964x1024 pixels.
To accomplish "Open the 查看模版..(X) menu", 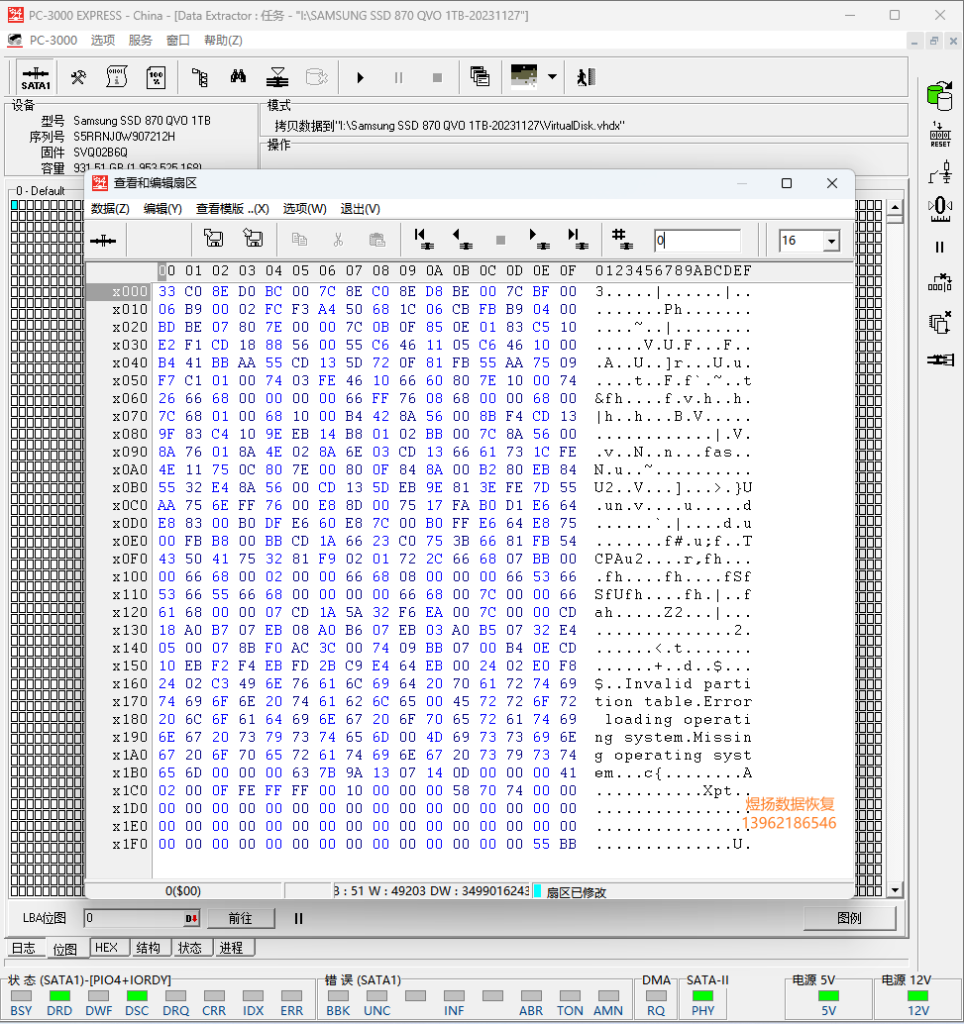I will pyautogui.click(x=233, y=209).
